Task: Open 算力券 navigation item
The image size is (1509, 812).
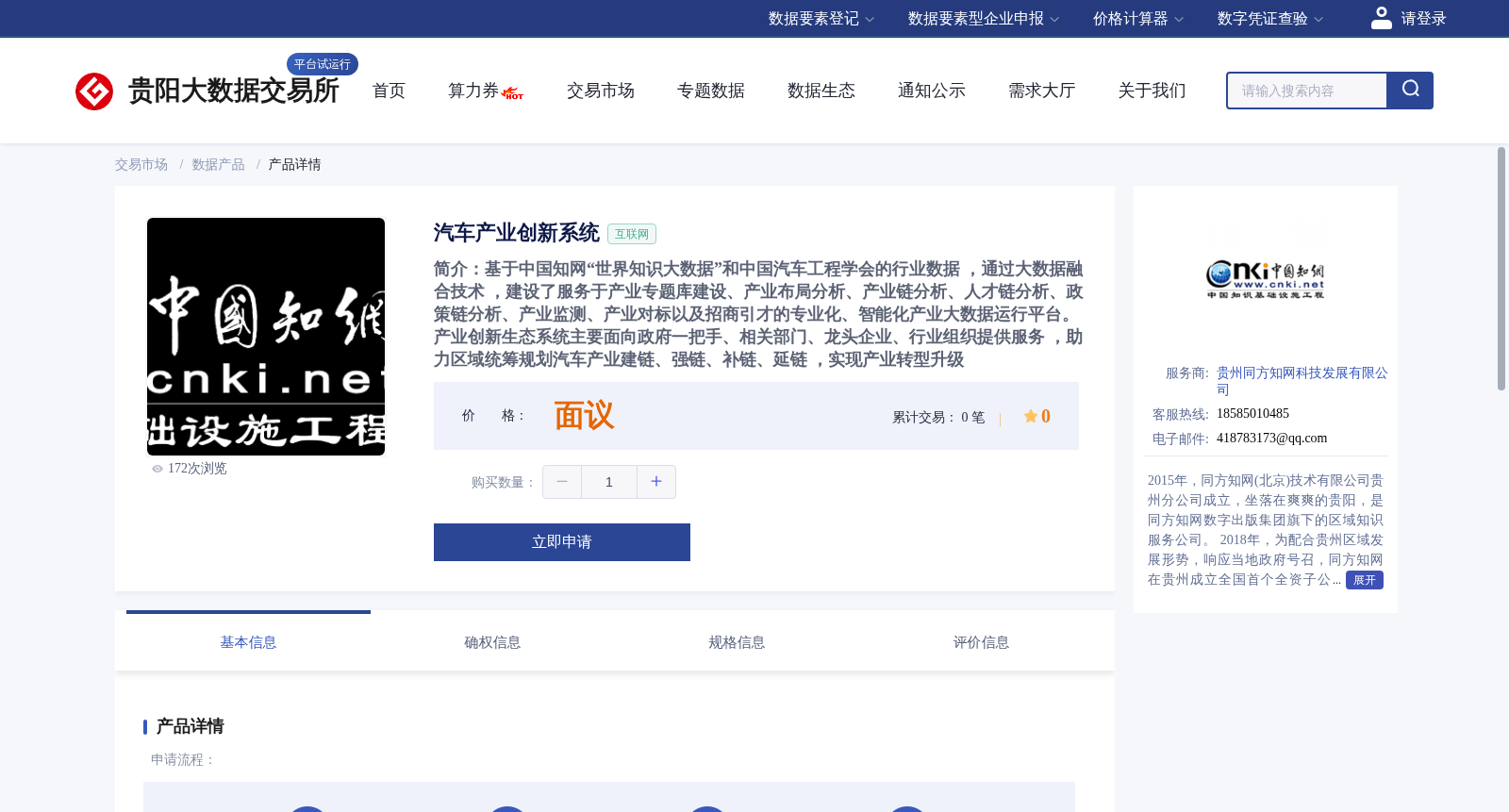Action: pos(473,91)
